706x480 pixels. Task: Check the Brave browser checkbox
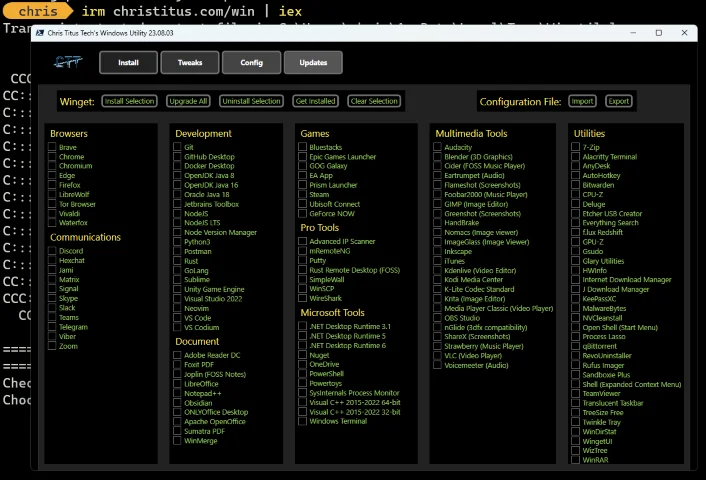point(52,147)
